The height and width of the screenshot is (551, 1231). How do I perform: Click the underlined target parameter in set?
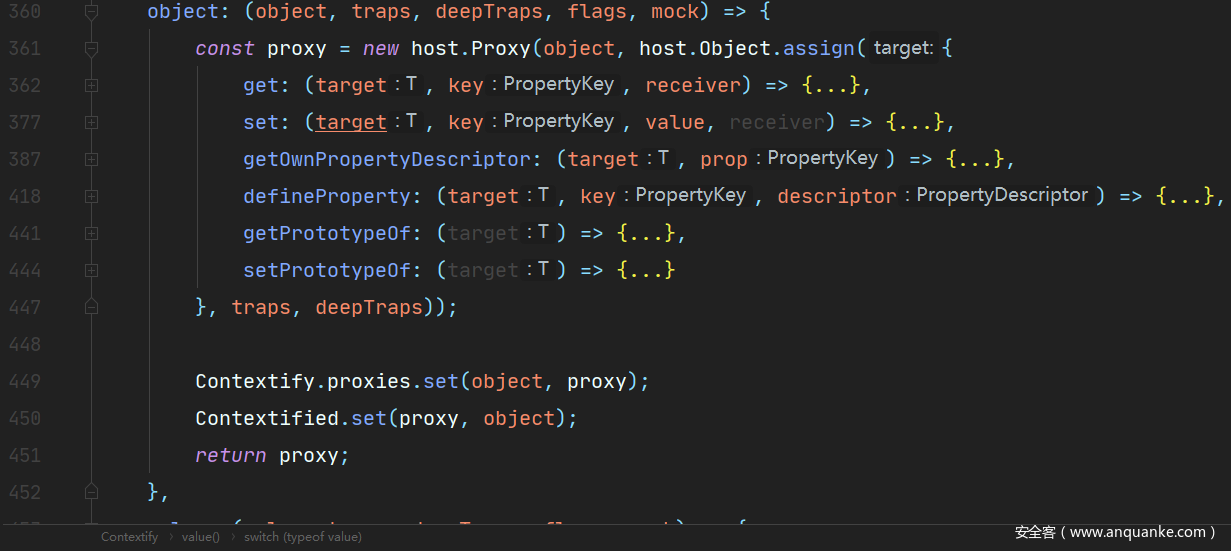point(351,123)
